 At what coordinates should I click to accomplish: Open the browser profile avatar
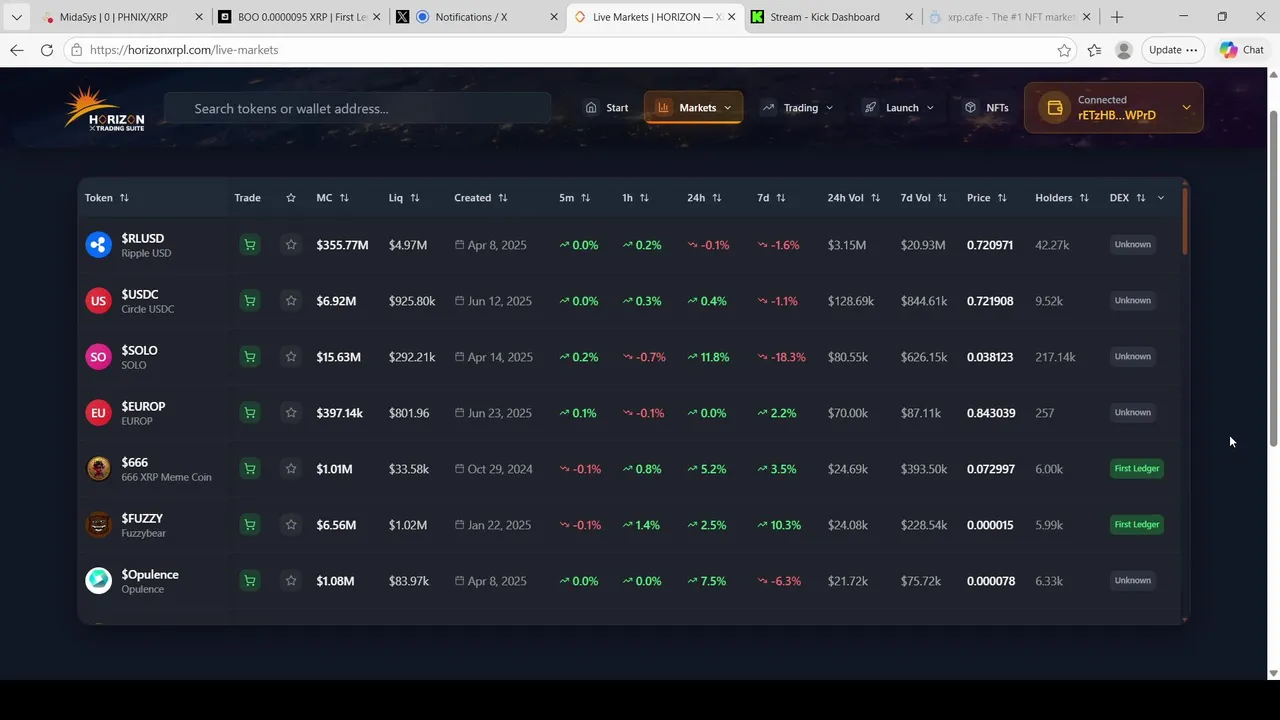pyautogui.click(x=1124, y=50)
